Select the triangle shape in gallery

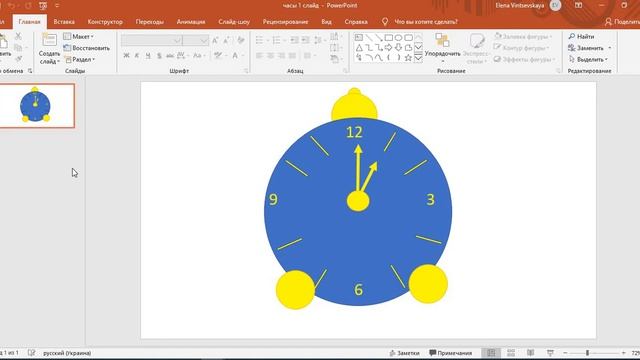[x=359, y=48]
